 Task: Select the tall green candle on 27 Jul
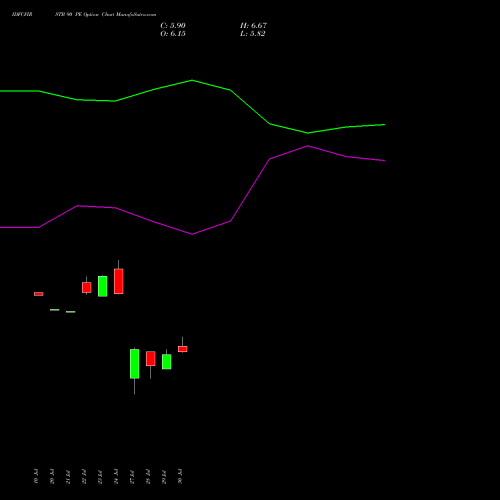click(x=135, y=364)
